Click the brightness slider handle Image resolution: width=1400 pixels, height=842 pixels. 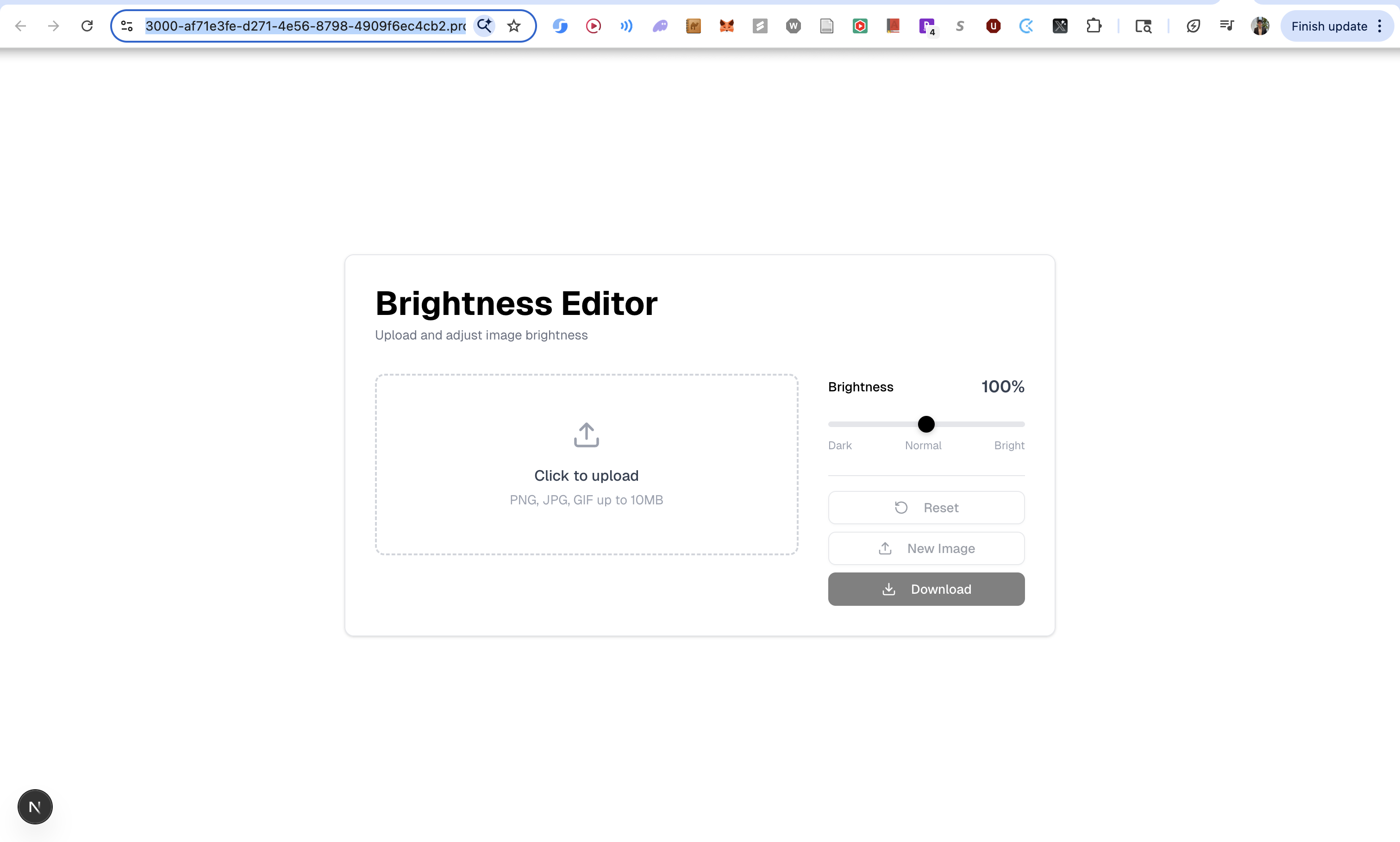926,424
